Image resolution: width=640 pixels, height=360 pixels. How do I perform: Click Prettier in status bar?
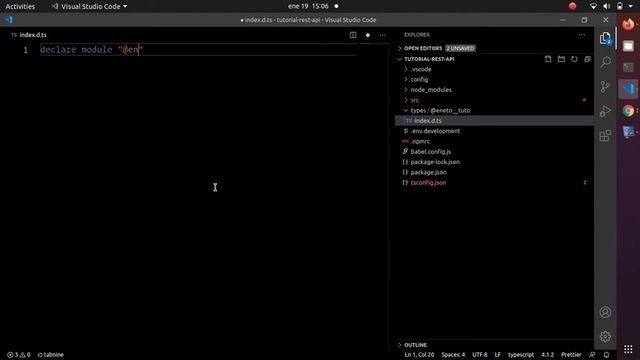[x=571, y=355]
